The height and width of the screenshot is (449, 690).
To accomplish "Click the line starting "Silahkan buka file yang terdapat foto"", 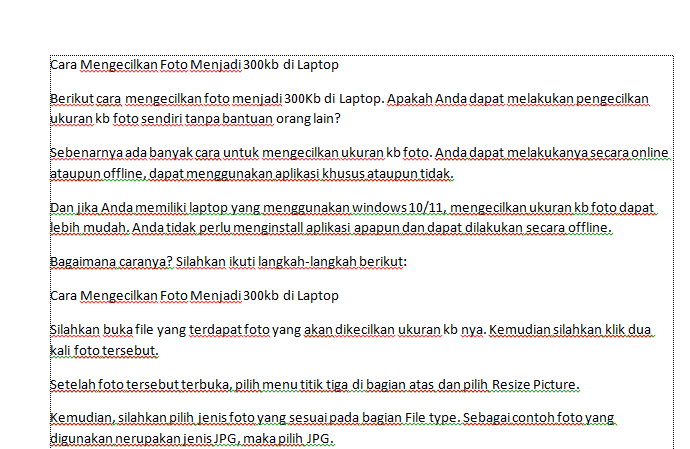I will 351,330.
